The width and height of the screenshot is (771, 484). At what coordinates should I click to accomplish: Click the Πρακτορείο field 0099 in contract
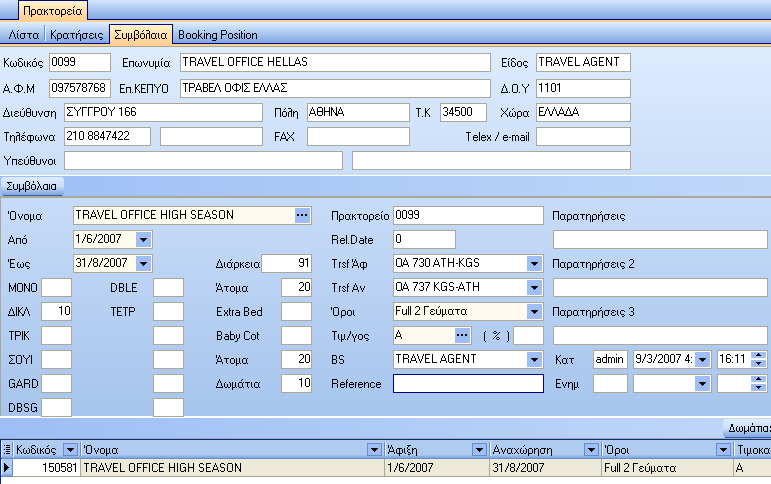click(x=468, y=215)
